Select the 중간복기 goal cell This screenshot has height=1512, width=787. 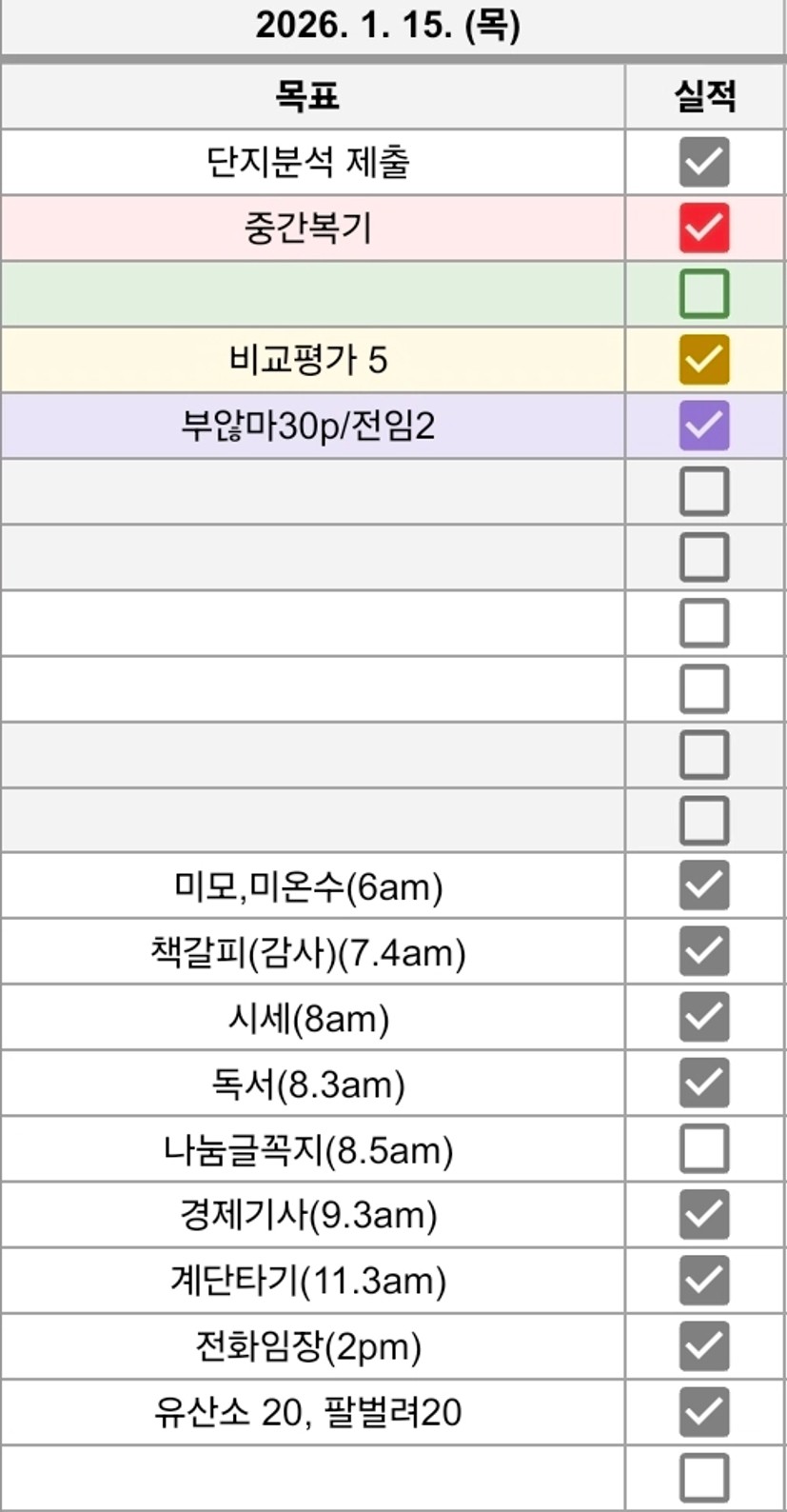(x=307, y=229)
